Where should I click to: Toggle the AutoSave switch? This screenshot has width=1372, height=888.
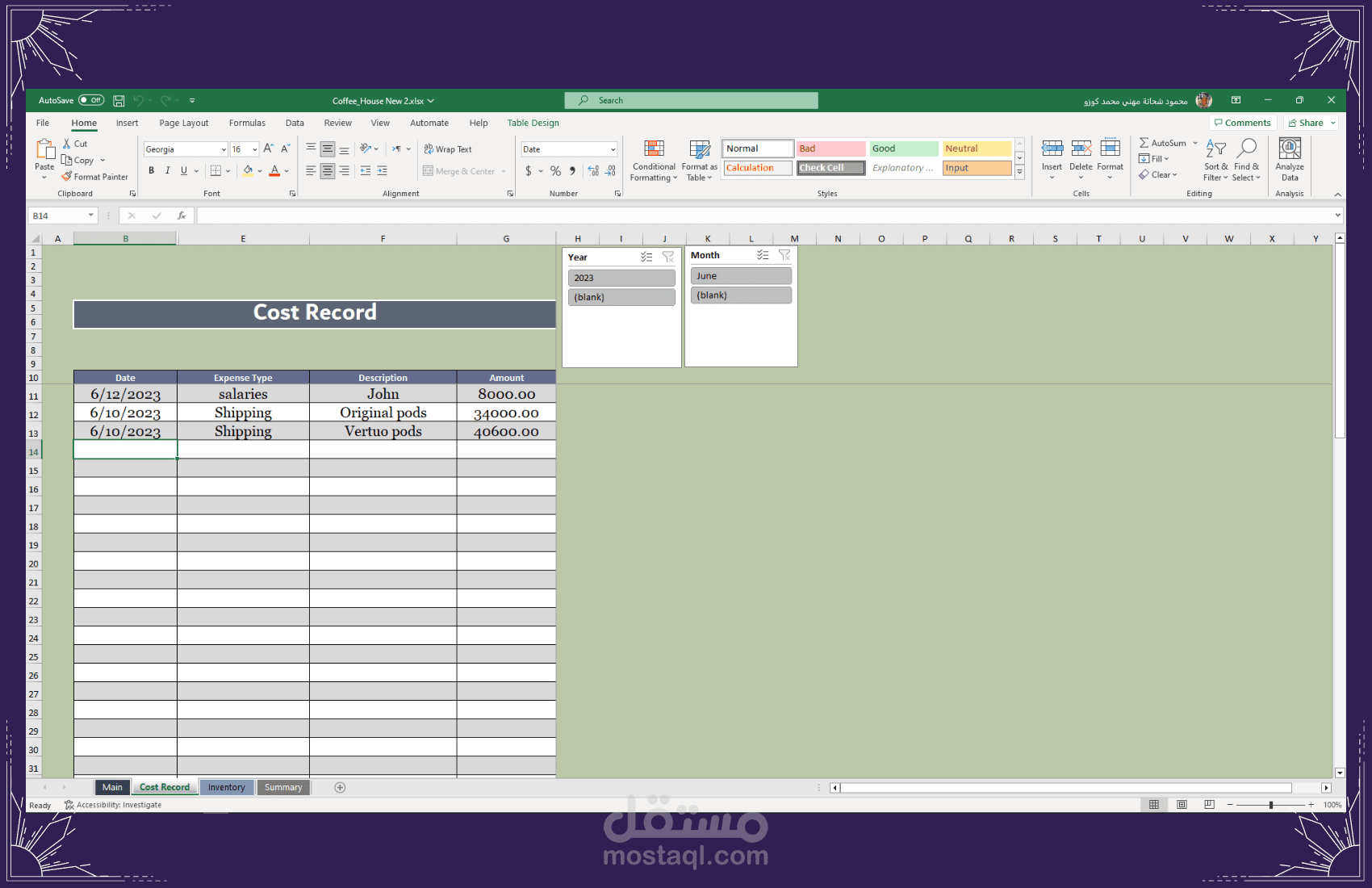coord(91,100)
